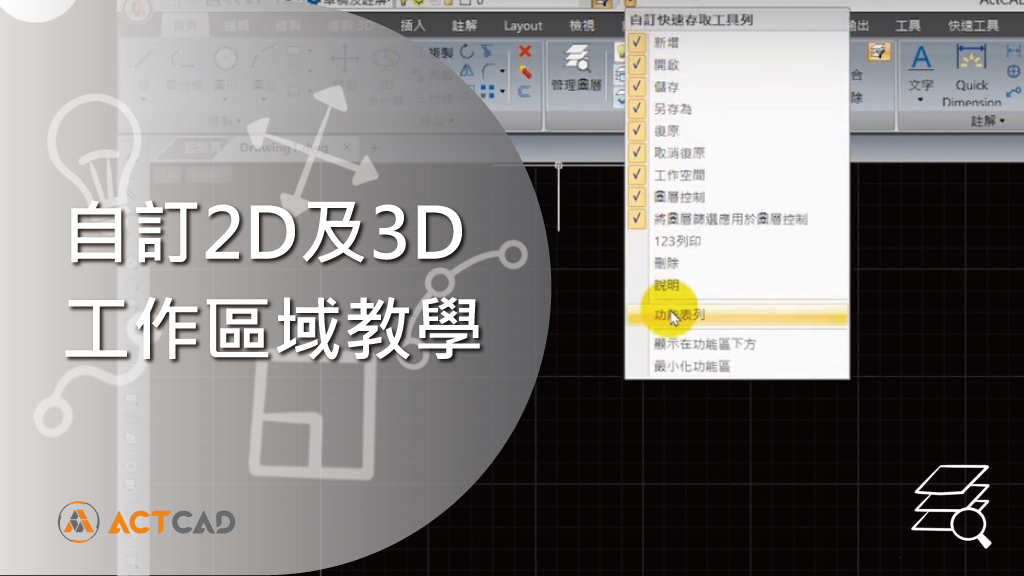The width and height of the screenshot is (1024, 576).
Task: Click the Trim icon beside the Rotate icon
Action: pos(487,51)
